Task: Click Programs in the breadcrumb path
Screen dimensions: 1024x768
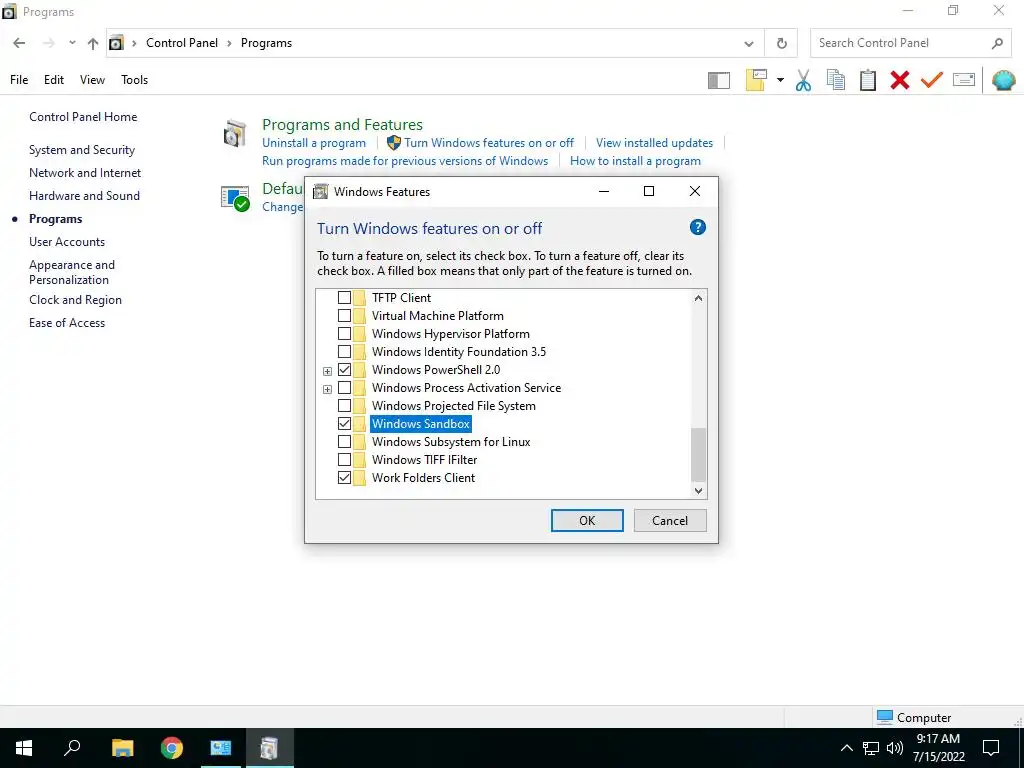Action: click(x=266, y=43)
